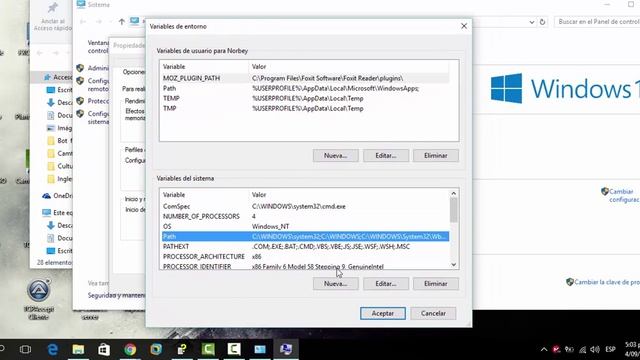Open Seguridad y mantenimiento link
The height and width of the screenshot is (360, 640).
116,295
